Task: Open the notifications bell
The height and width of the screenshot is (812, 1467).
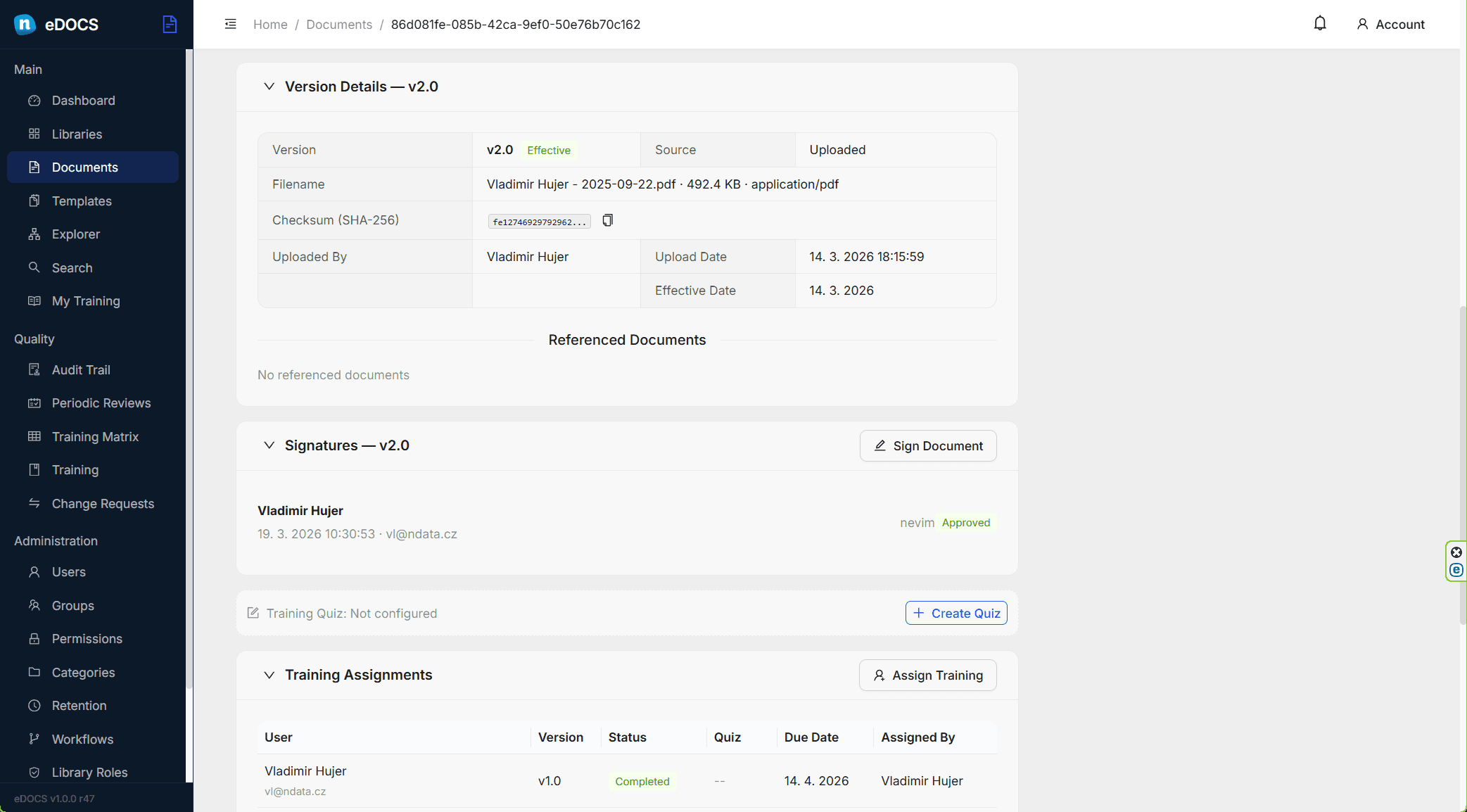Action: [x=1320, y=24]
